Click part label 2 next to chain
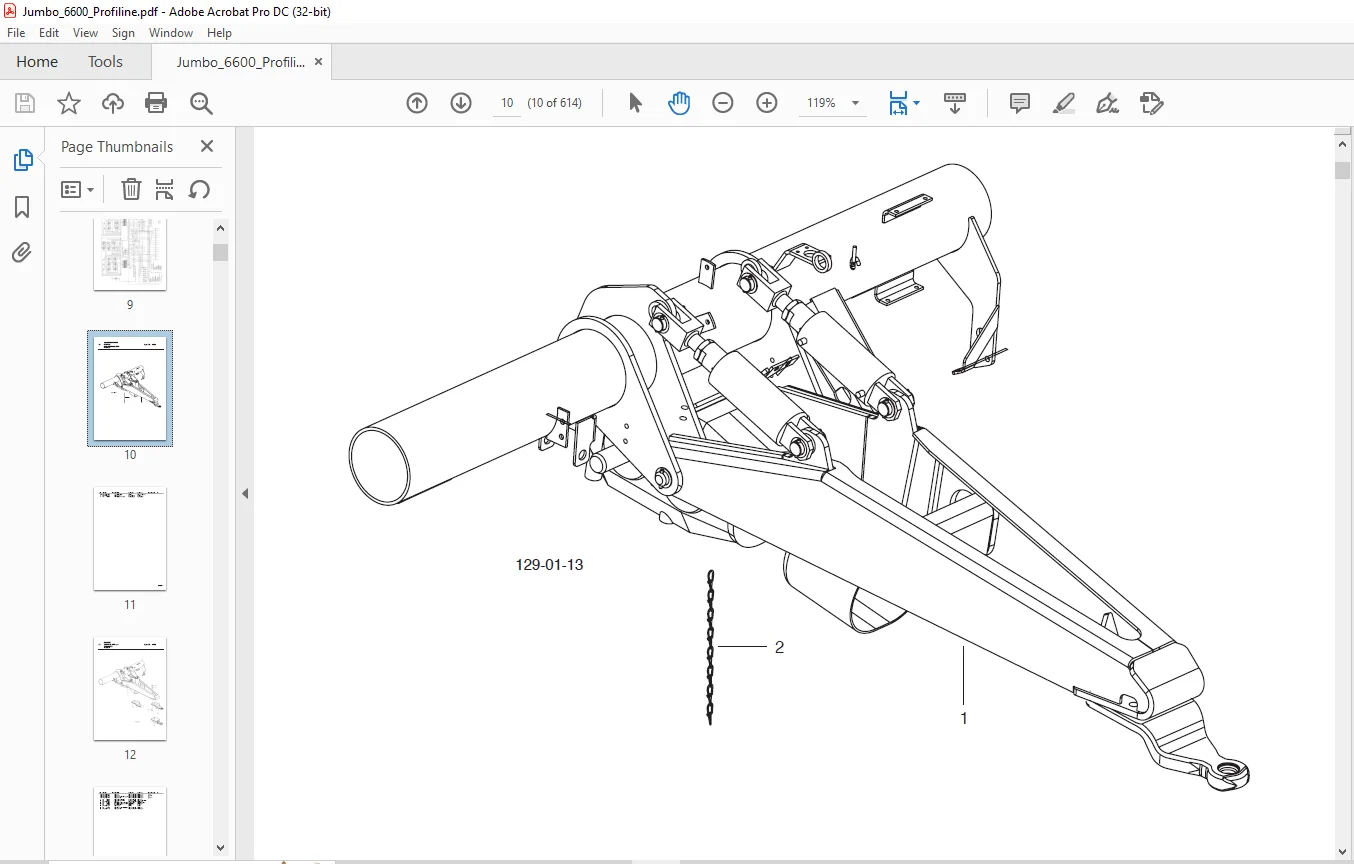The image size is (1354, 864). 780,647
